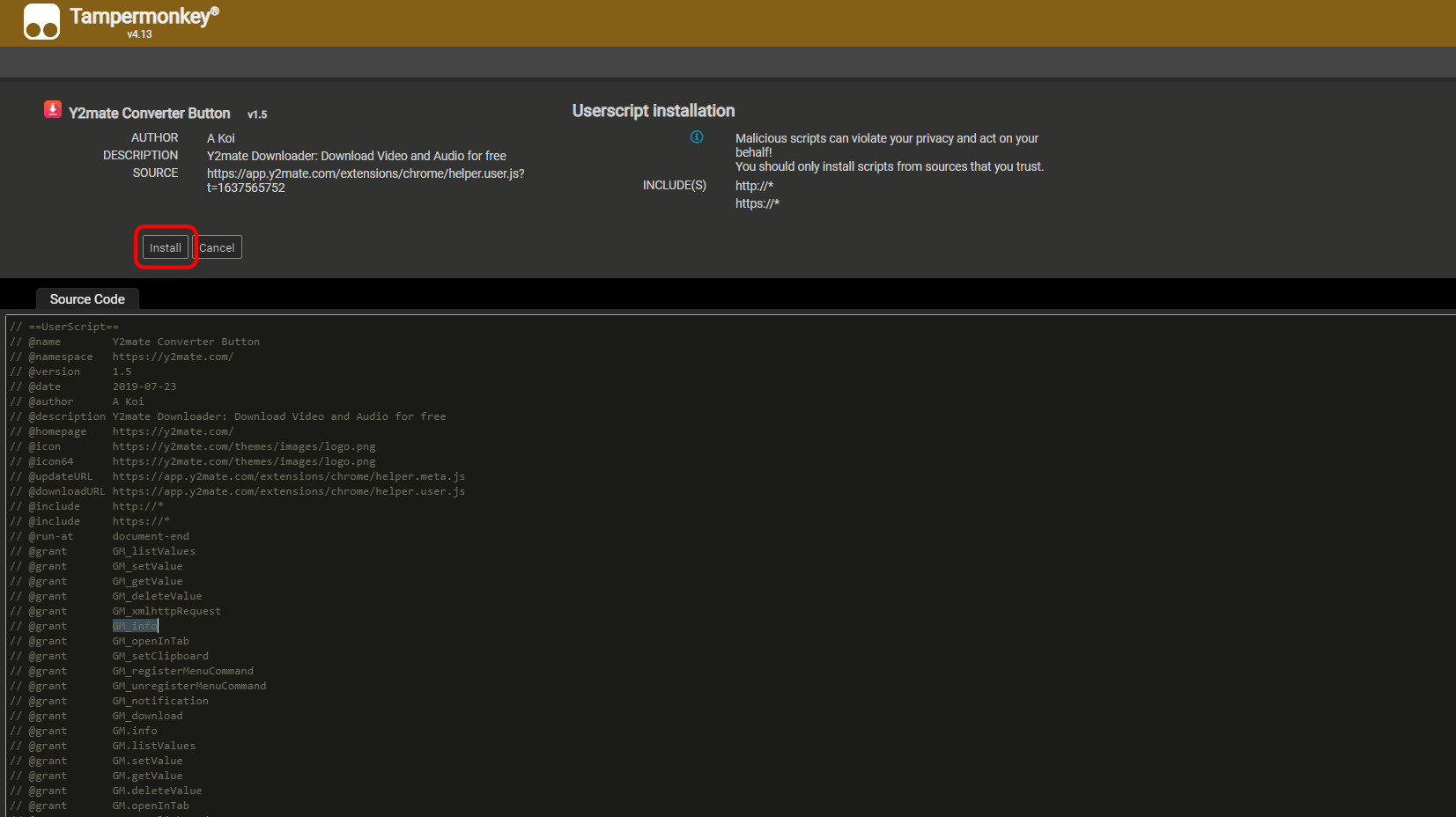This screenshot has width=1456, height=817.
Task: Click the blue info icon beside the warning
Action: point(697,137)
